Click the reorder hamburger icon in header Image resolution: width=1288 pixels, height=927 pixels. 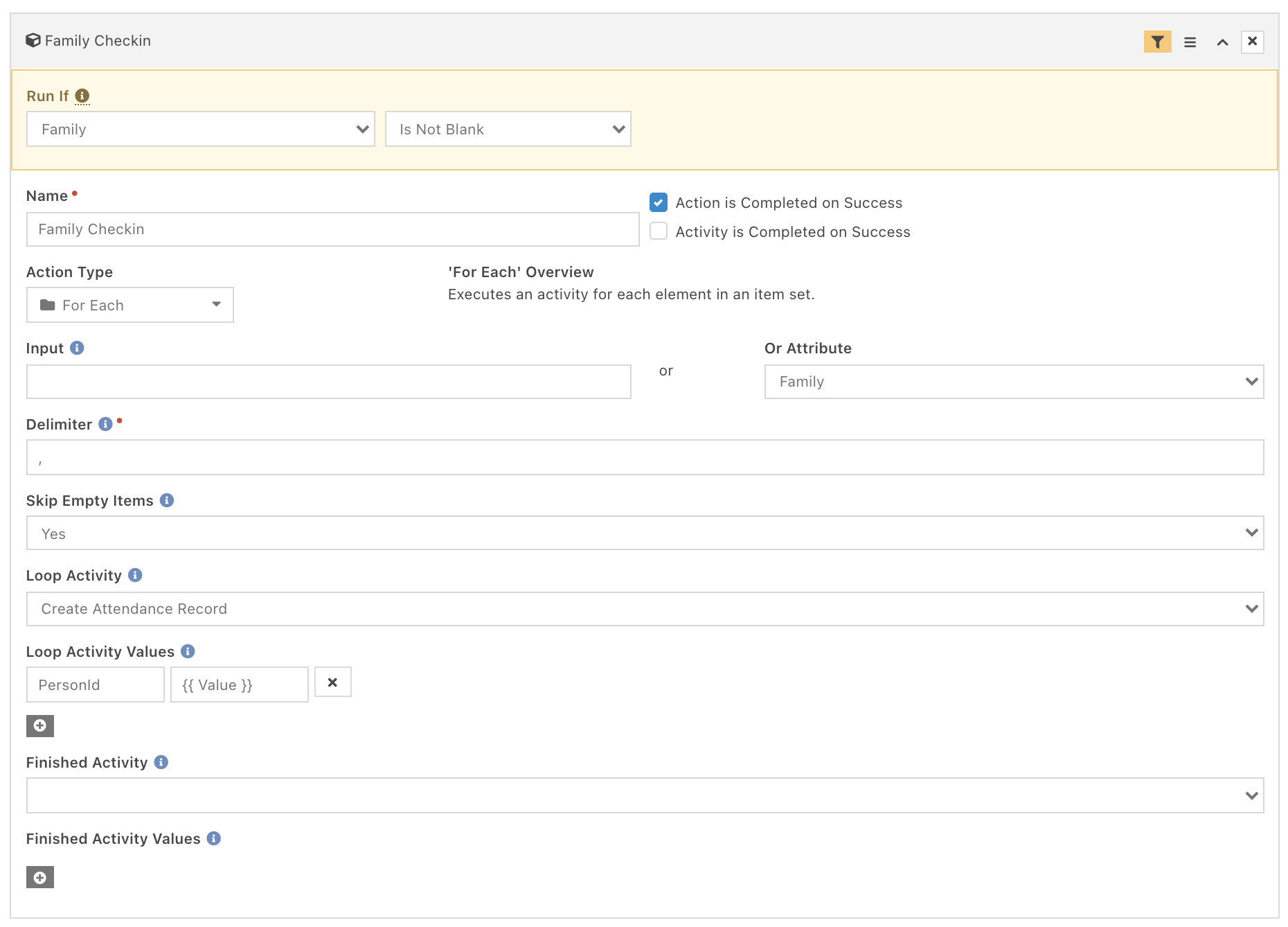click(1190, 42)
